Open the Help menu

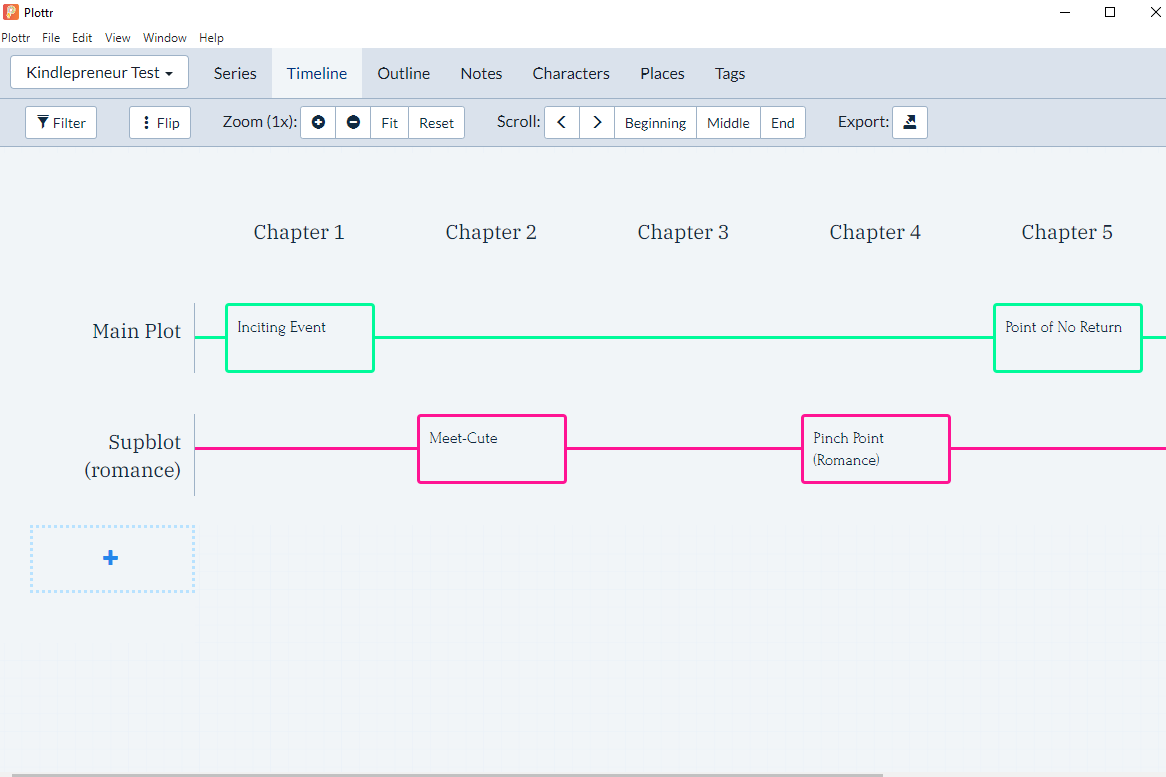tap(211, 38)
